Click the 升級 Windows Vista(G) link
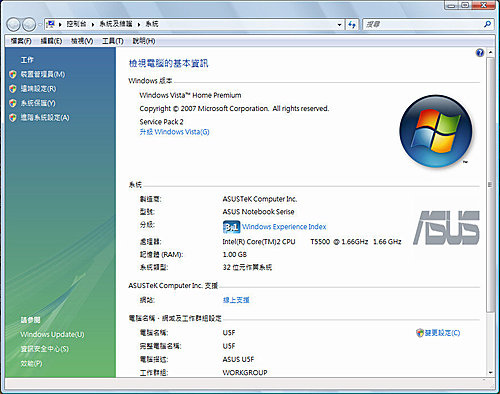 point(174,132)
